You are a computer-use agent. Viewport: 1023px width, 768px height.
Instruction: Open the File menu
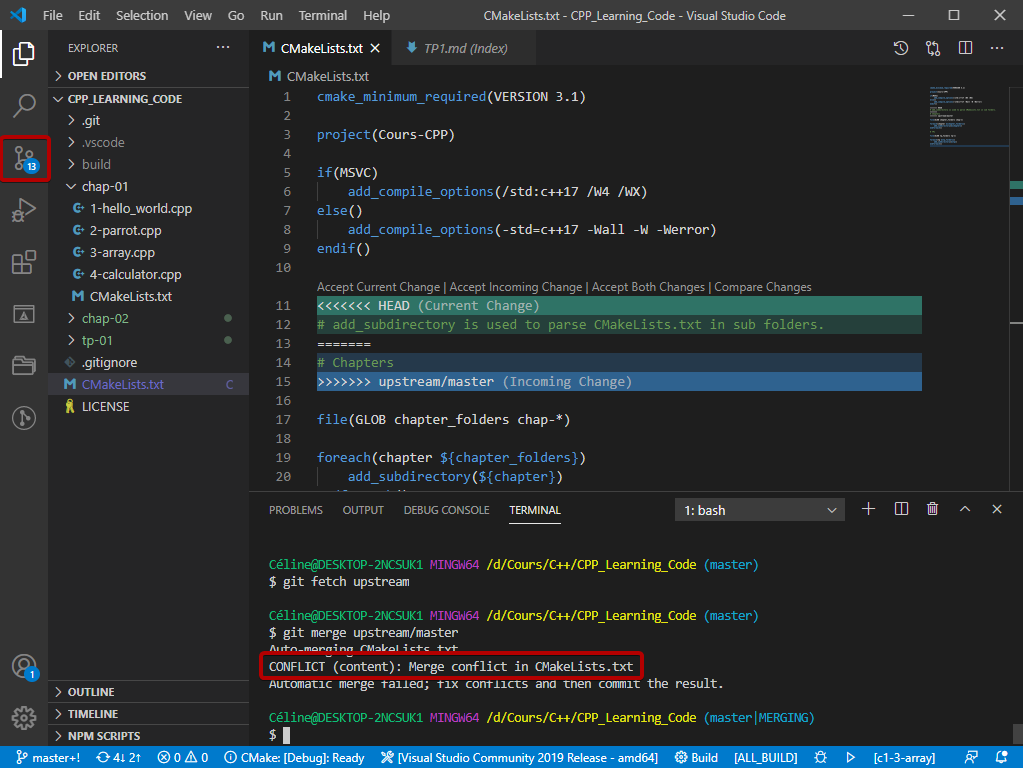point(53,15)
